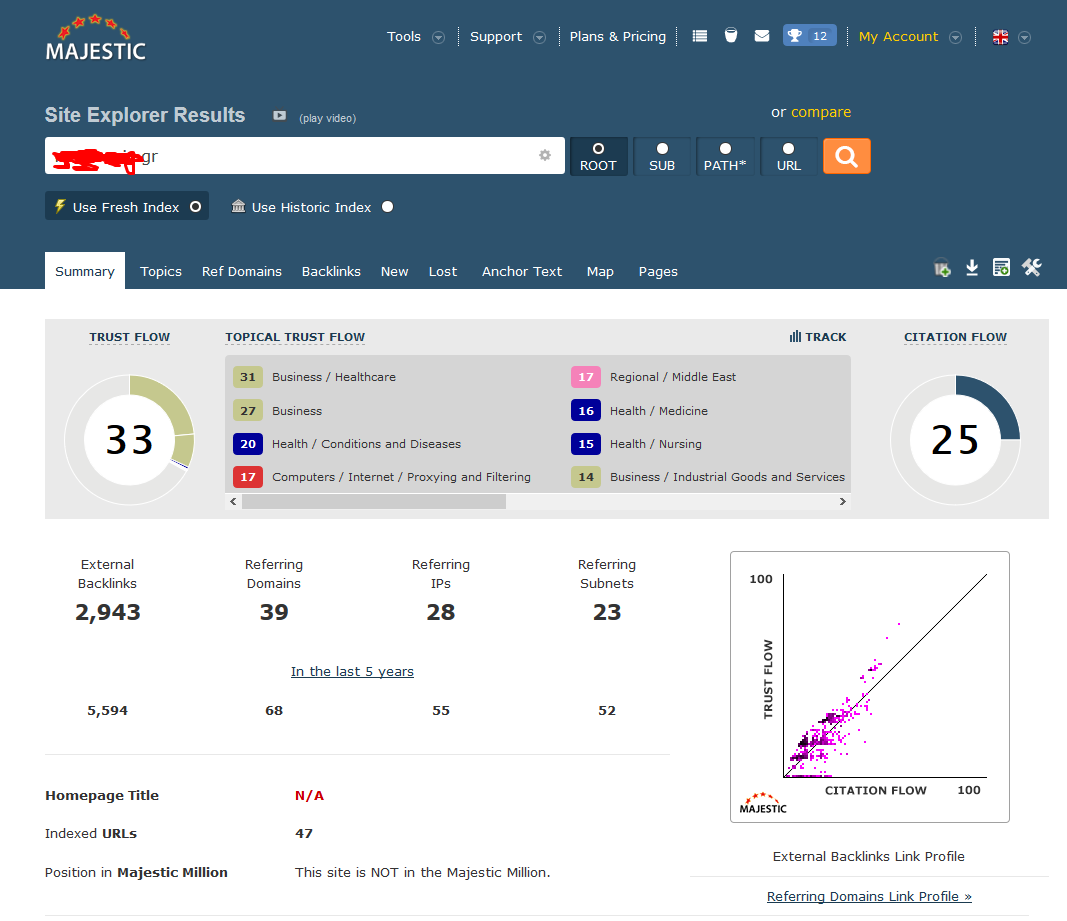The width and height of the screenshot is (1067, 921).
Task: Click the create report table icon
Action: click(x=1001, y=268)
